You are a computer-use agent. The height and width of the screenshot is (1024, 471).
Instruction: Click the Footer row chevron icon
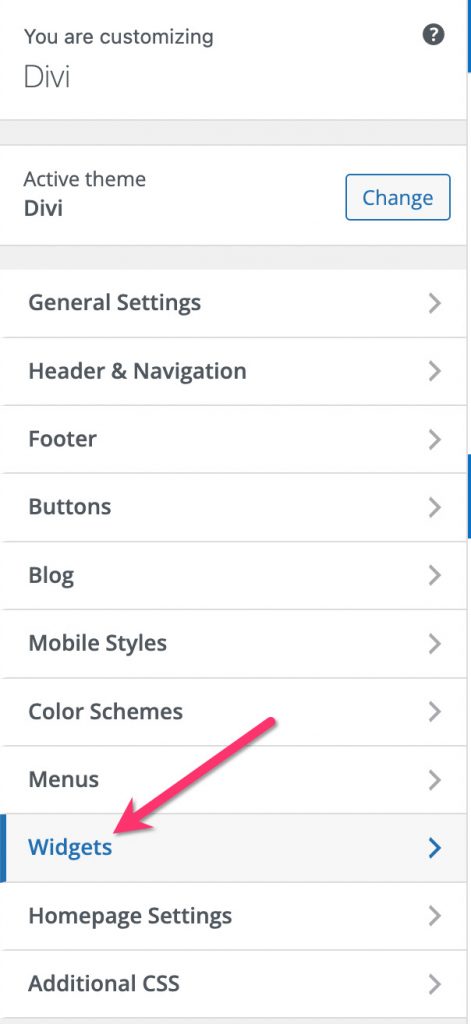click(x=435, y=440)
